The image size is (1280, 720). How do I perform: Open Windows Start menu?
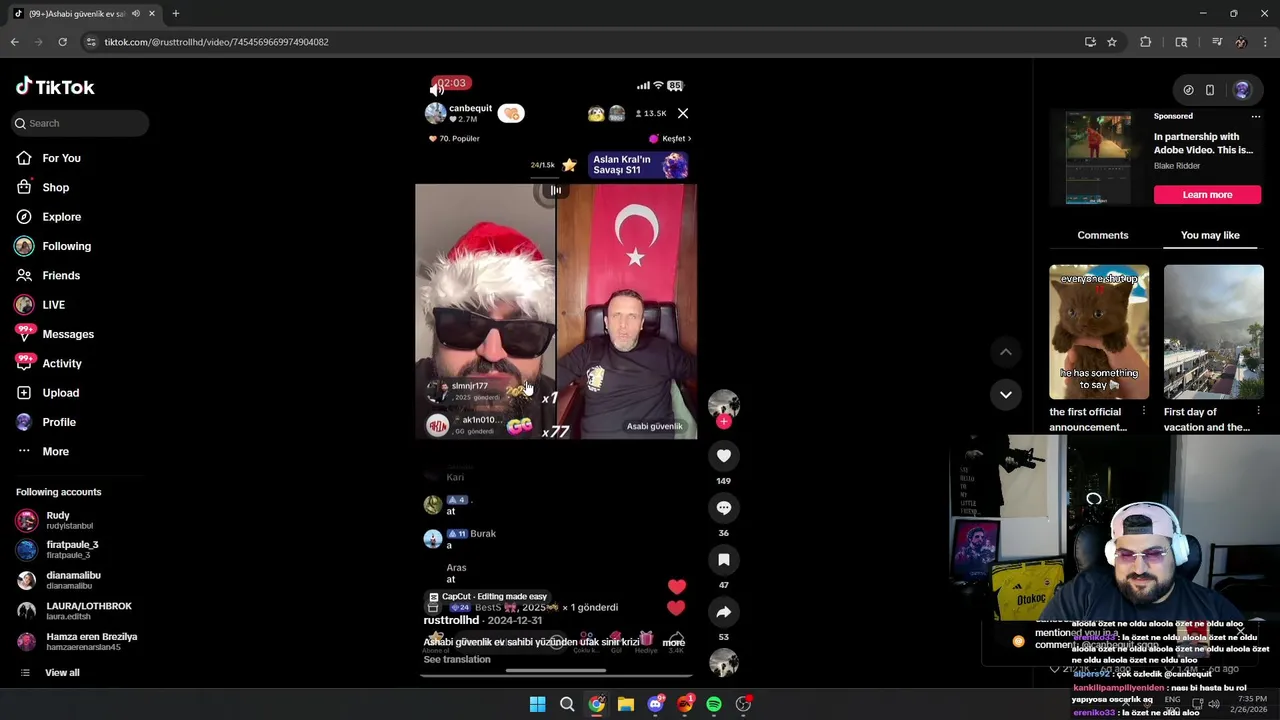click(x=537, y=704)
